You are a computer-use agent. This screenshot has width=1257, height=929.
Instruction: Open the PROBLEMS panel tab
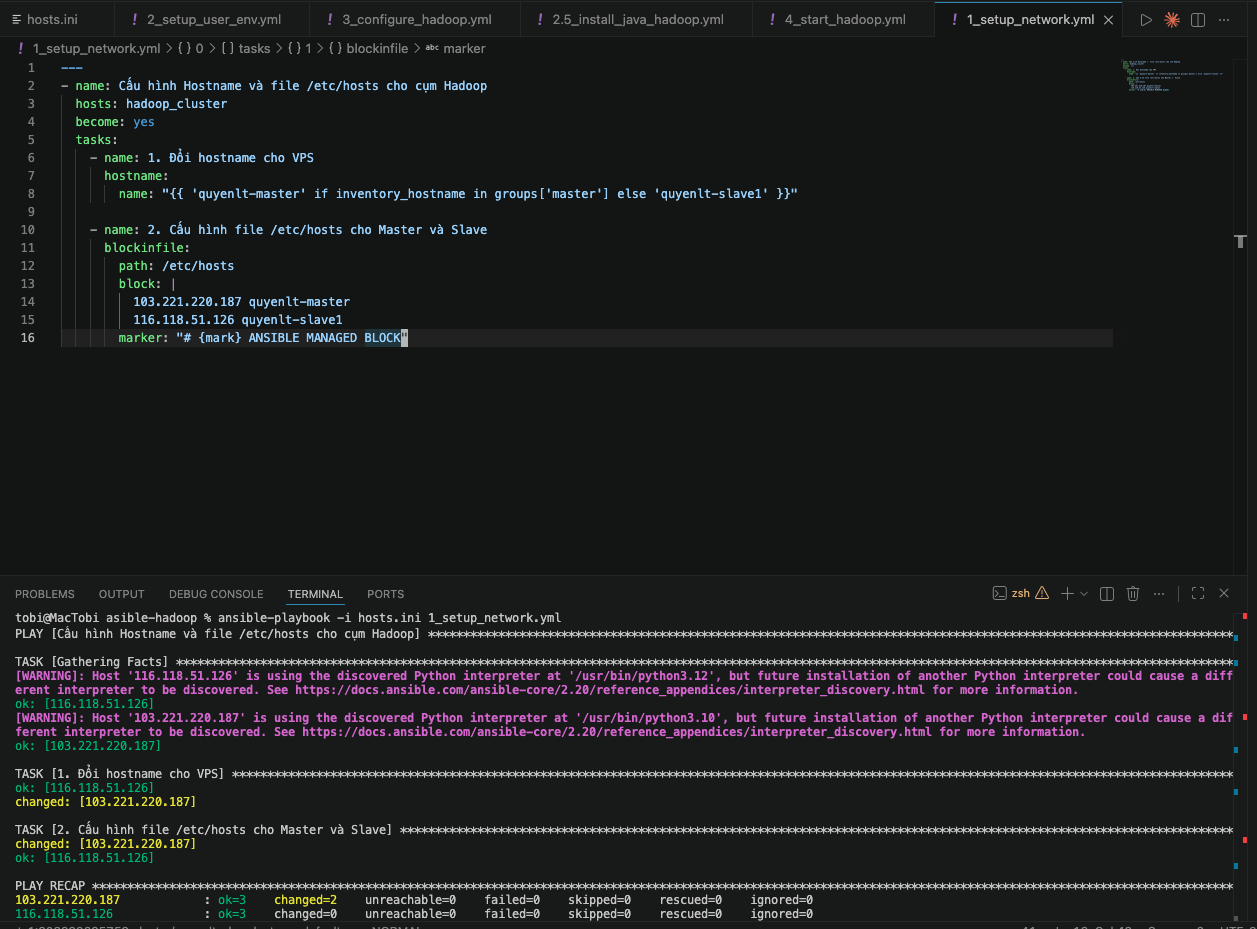[x=45, y=594]
